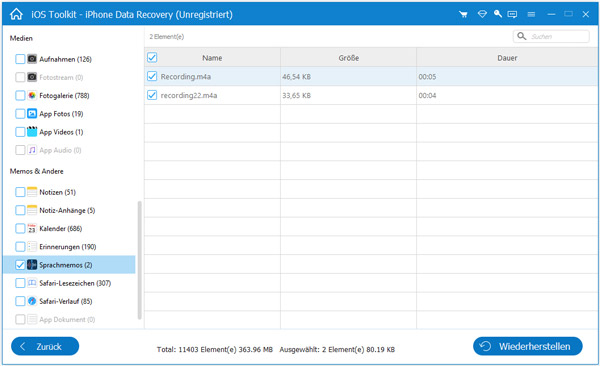
Task: Sort by the Name column header
Action: pos(212,58)
